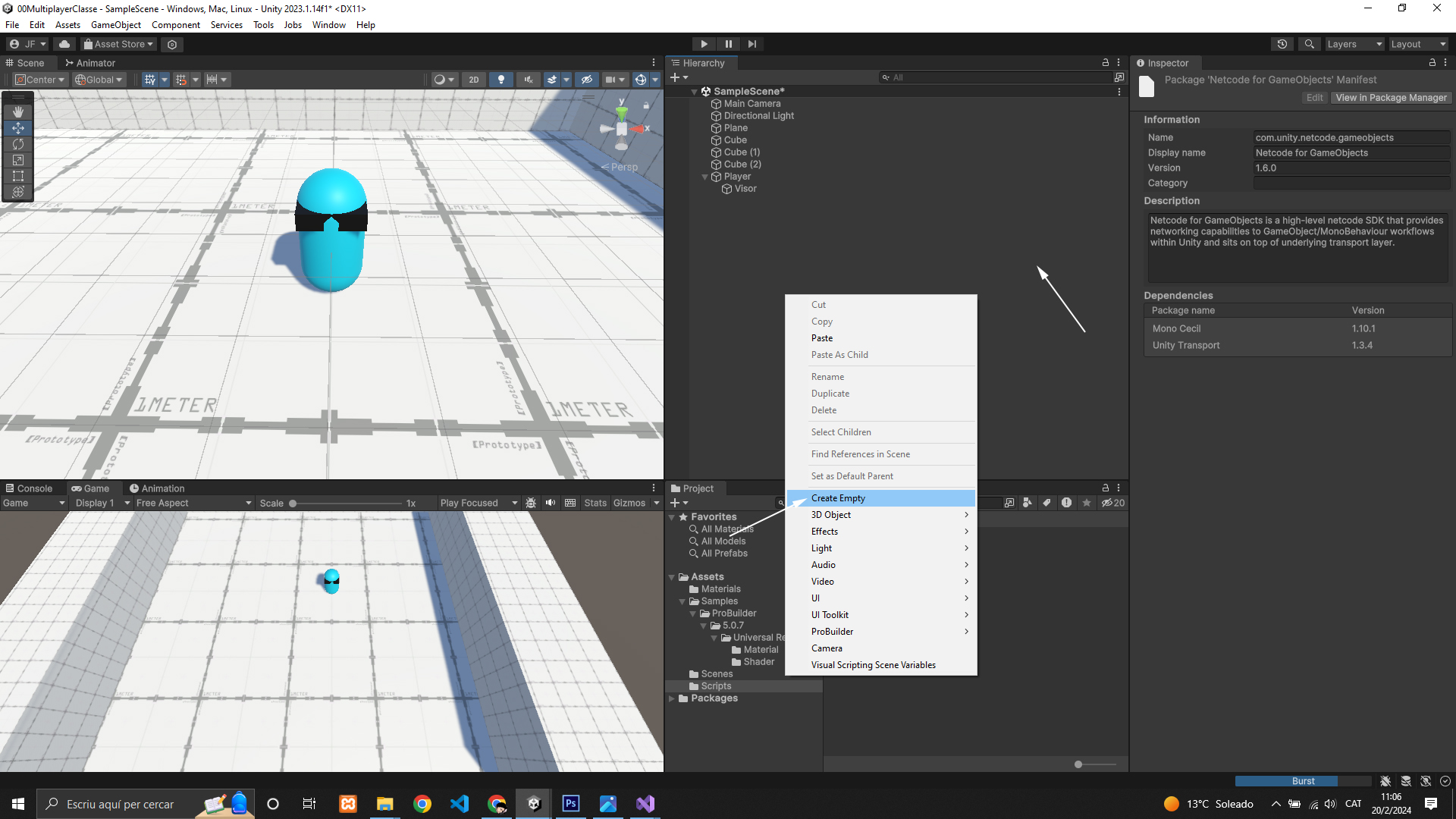
Task: Toggle Stats overlay in Game view
Action: pyautogui.click(x=595, y=503)
